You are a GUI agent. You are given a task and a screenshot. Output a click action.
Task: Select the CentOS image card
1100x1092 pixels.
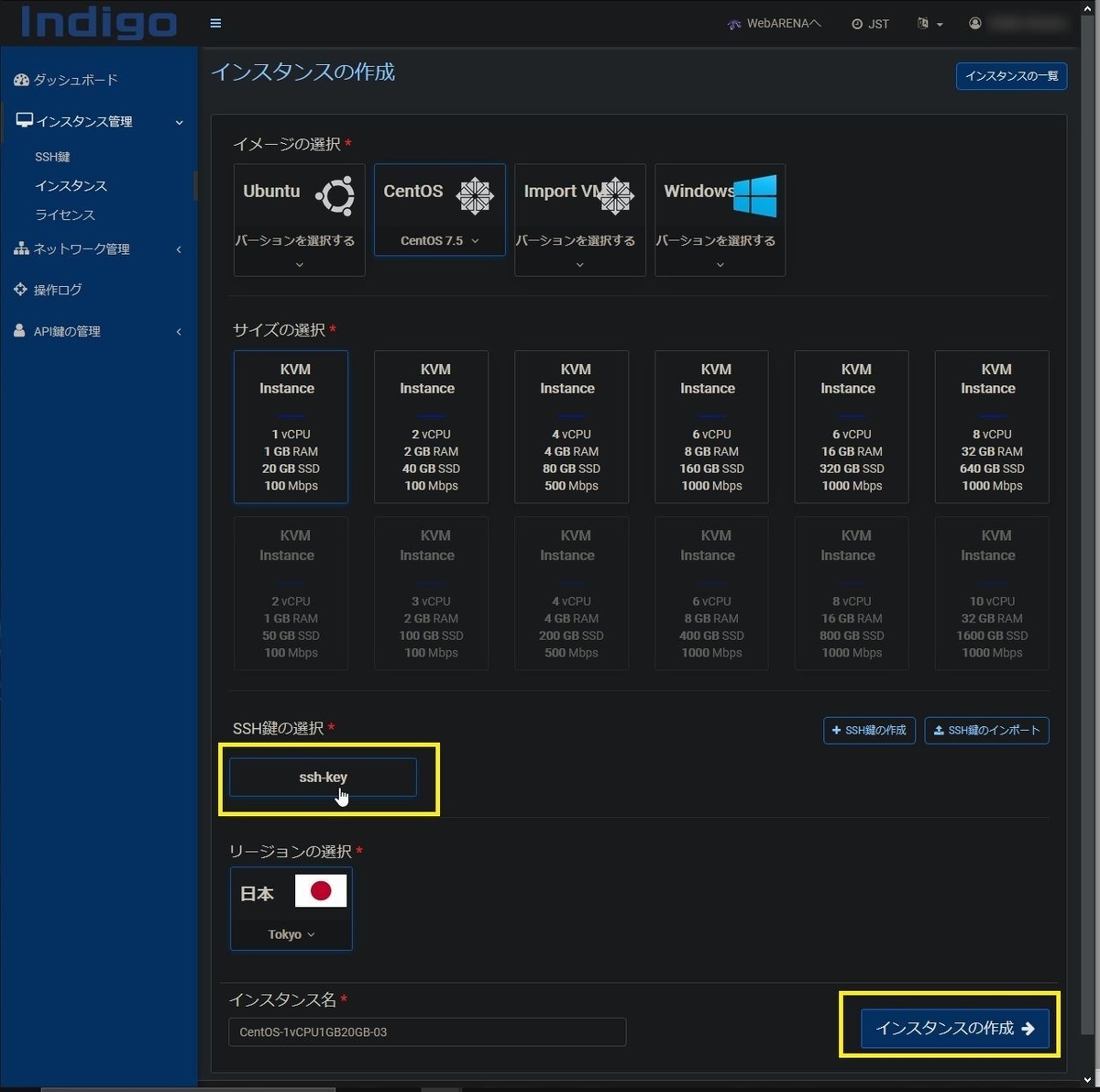(439, 210)
